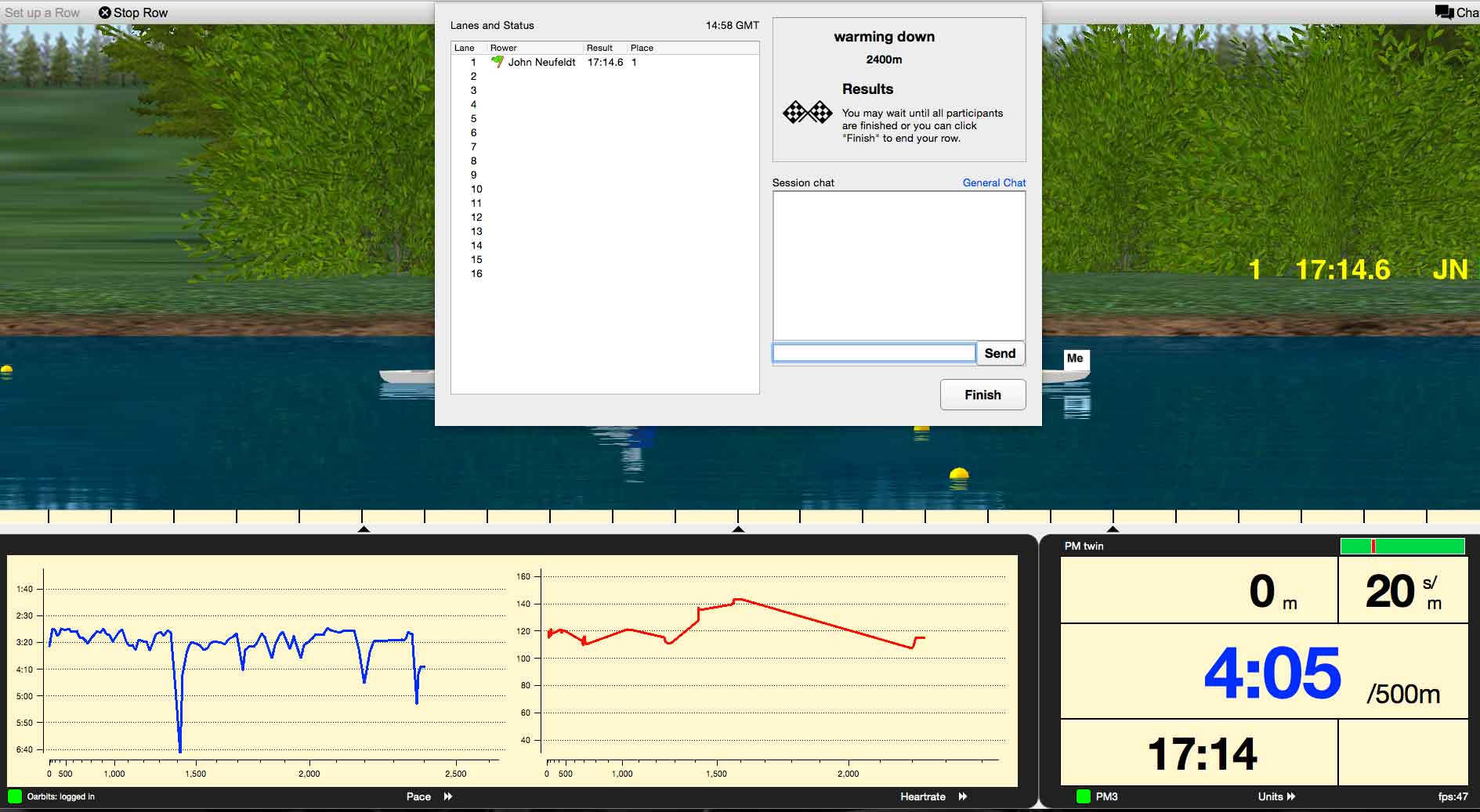The height and width of the screenshot is (812, 1480).
Task: Click the PM twin panel title
Action: point(1084,546)
